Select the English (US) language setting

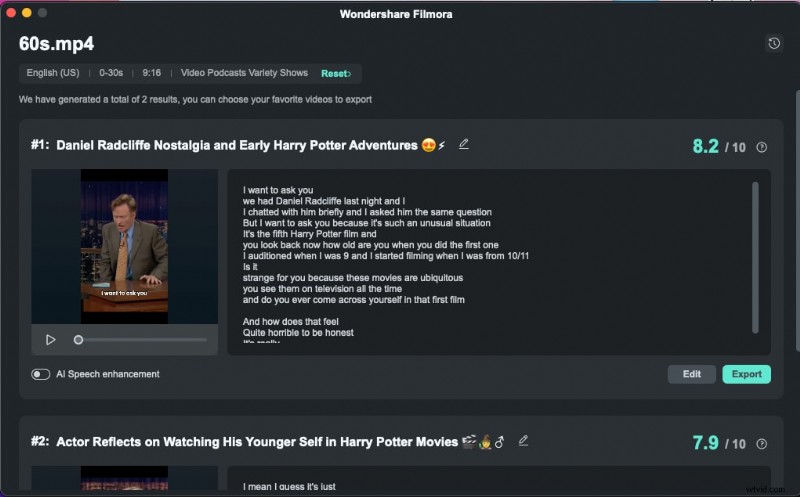pos(54,73)
